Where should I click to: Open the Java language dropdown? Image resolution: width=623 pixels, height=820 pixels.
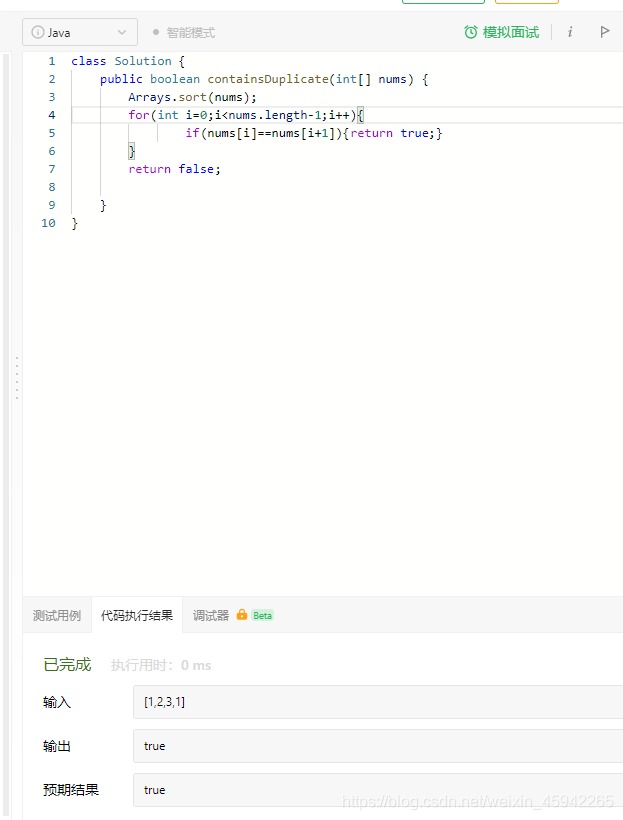pos(80,32)
